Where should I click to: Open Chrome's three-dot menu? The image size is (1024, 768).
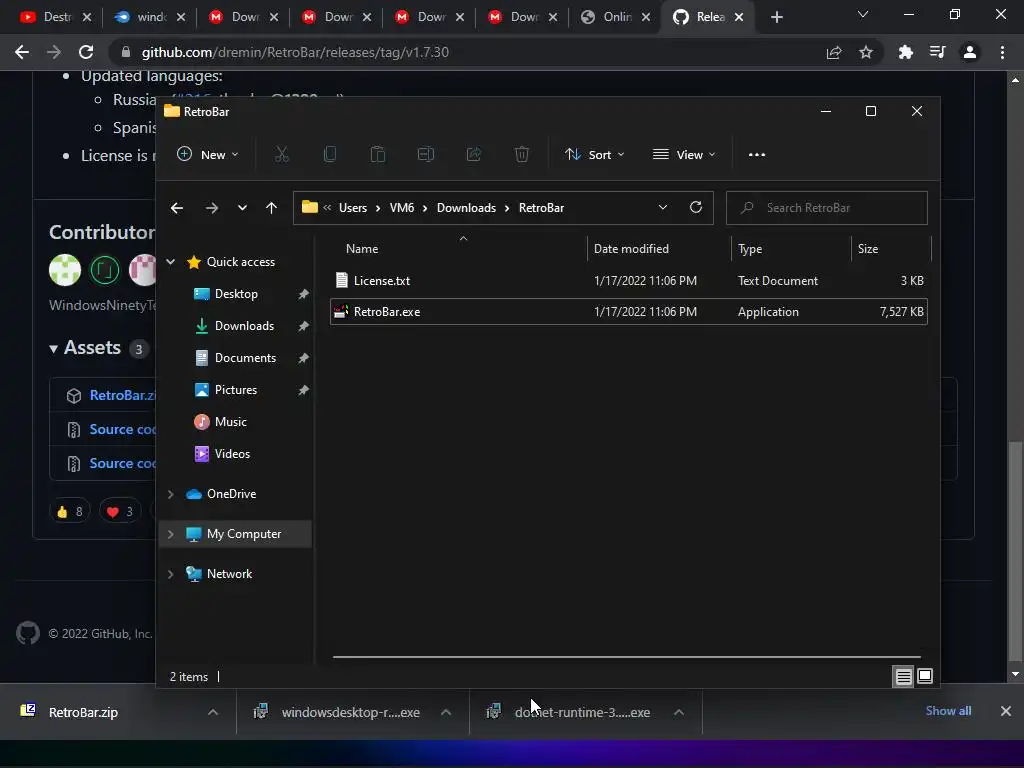coord(1002,52)
